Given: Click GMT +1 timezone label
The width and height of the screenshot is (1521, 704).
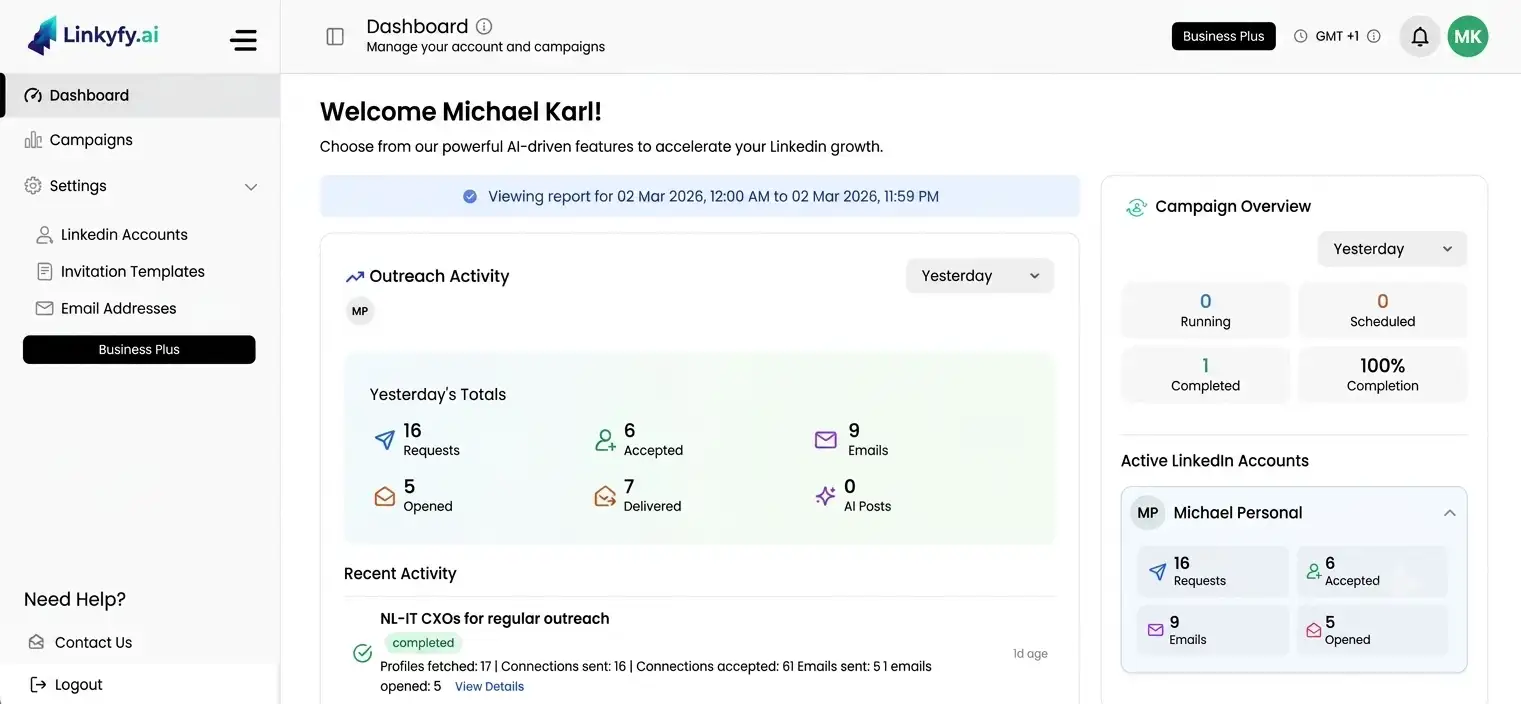Looking at the screenshot, I should click(x=1337, y=36).
